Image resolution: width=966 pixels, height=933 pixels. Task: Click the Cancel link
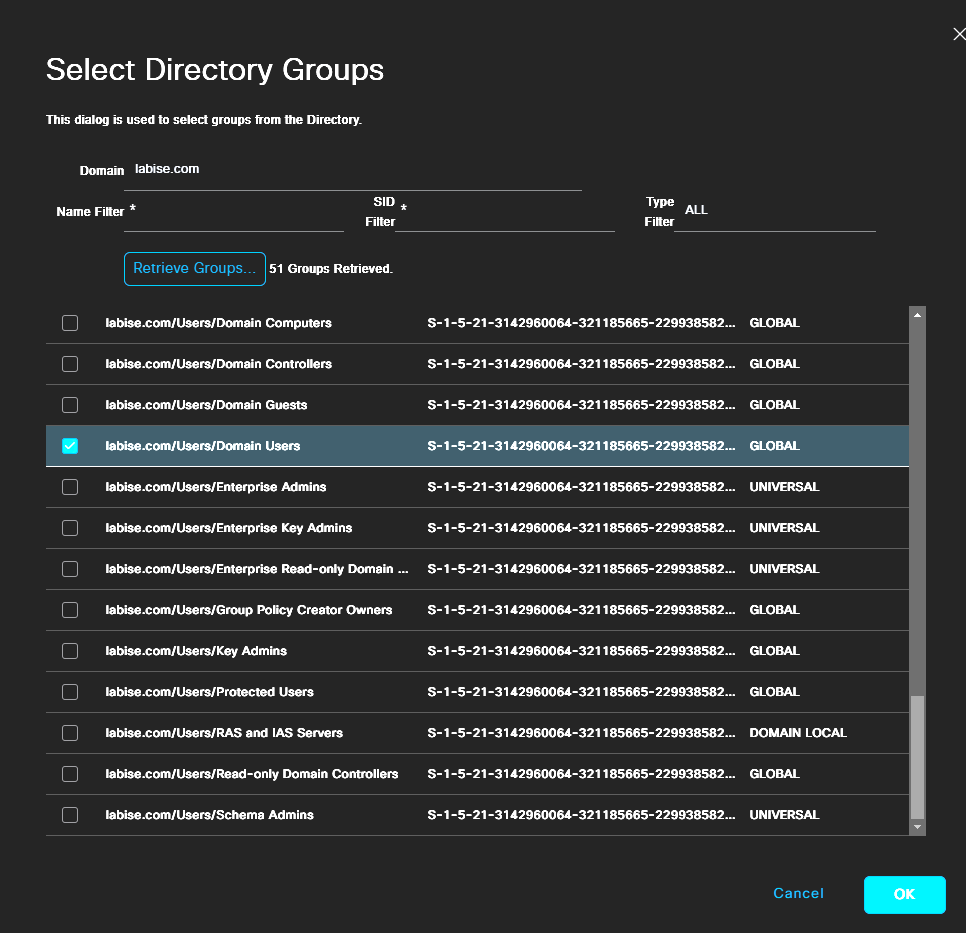point(798,893)
